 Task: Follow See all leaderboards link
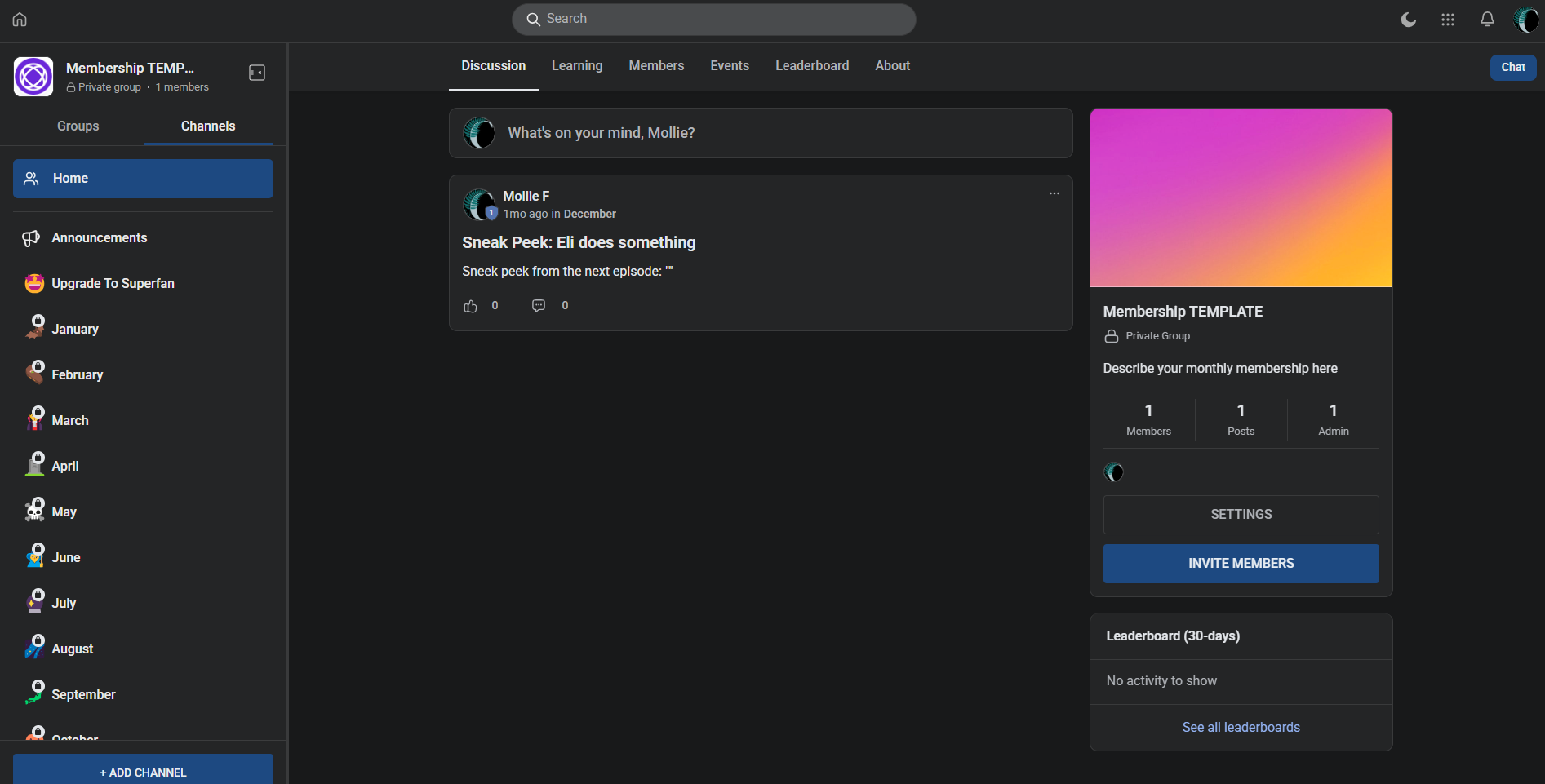[x=1241, y=728]
